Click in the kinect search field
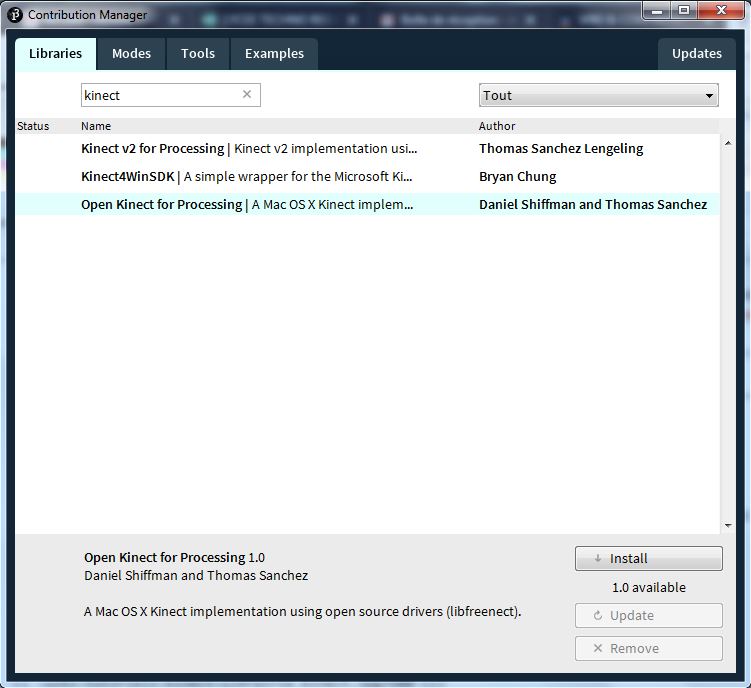 (x=160, y=95)
